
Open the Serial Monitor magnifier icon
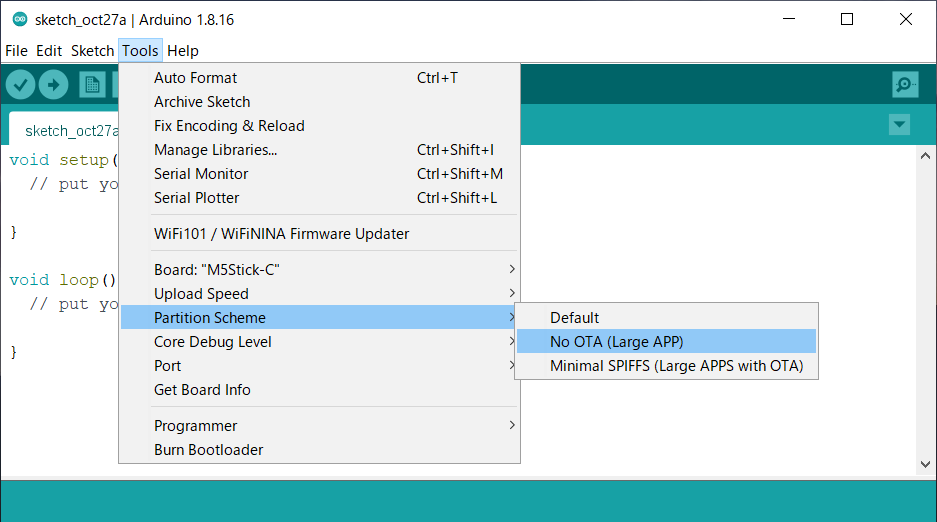coord(905,84)
